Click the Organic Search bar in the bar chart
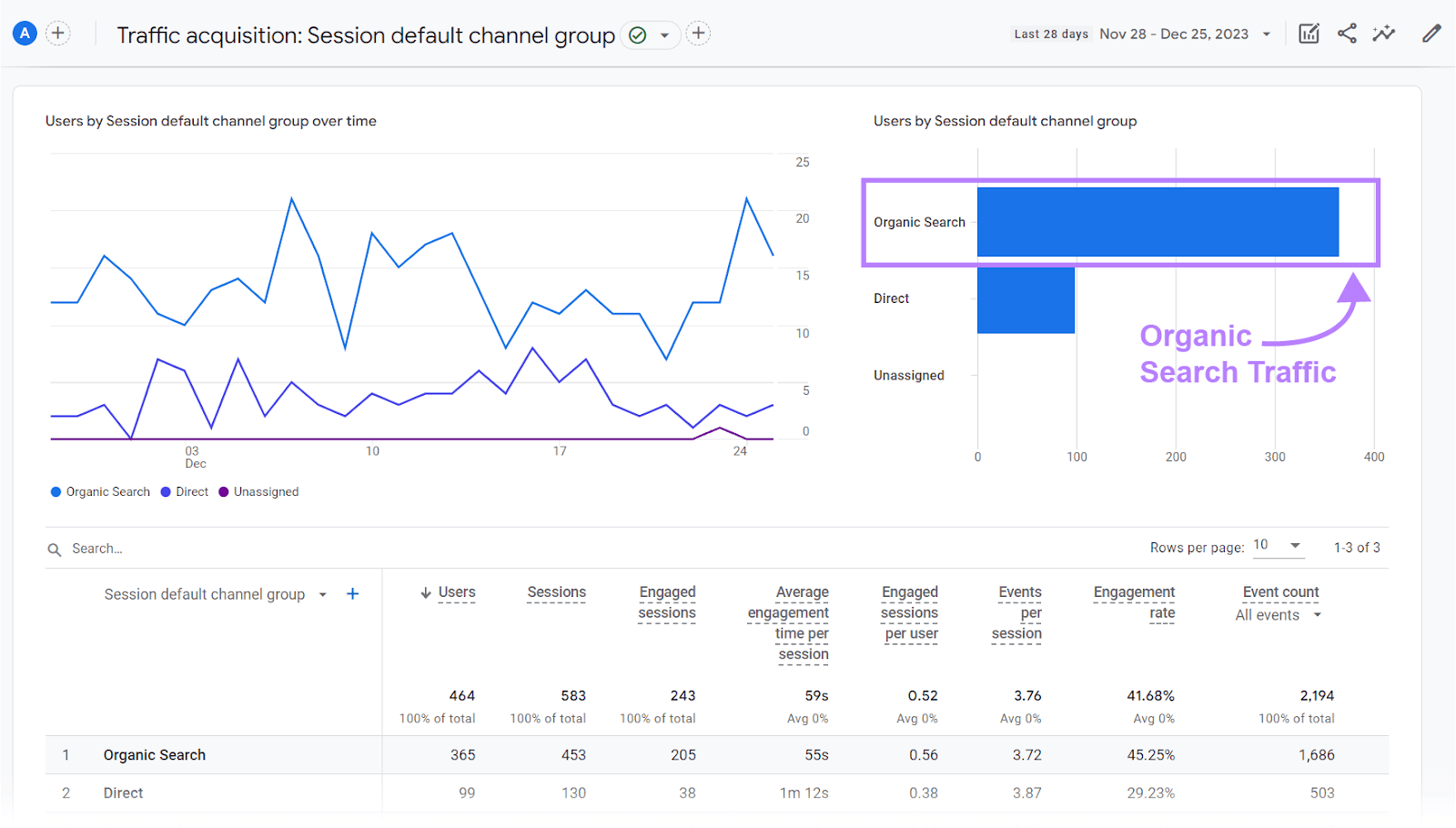This screenshot has width=1456, height=828. [x=1158, y=222]
